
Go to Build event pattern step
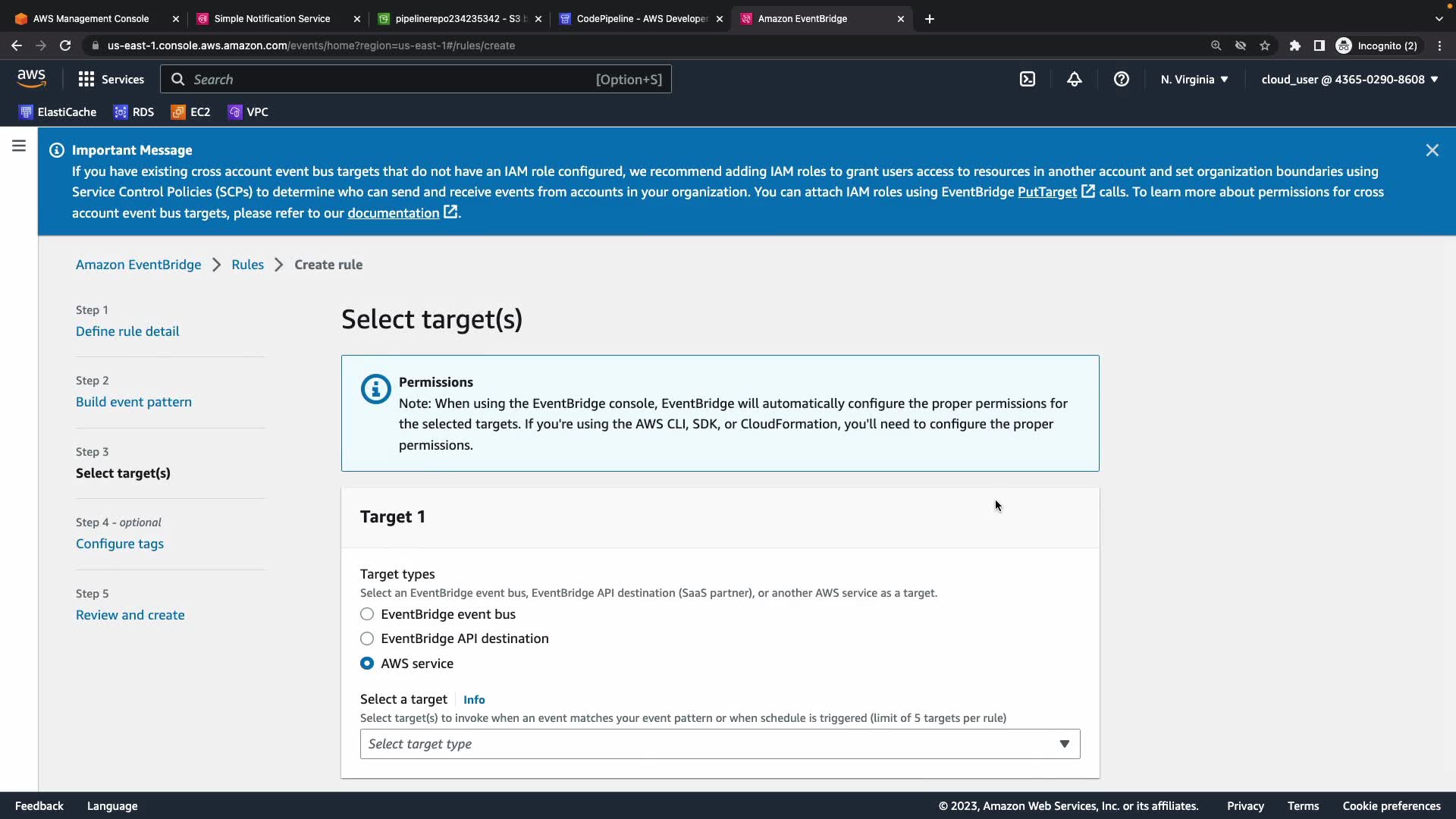(133, 402)
